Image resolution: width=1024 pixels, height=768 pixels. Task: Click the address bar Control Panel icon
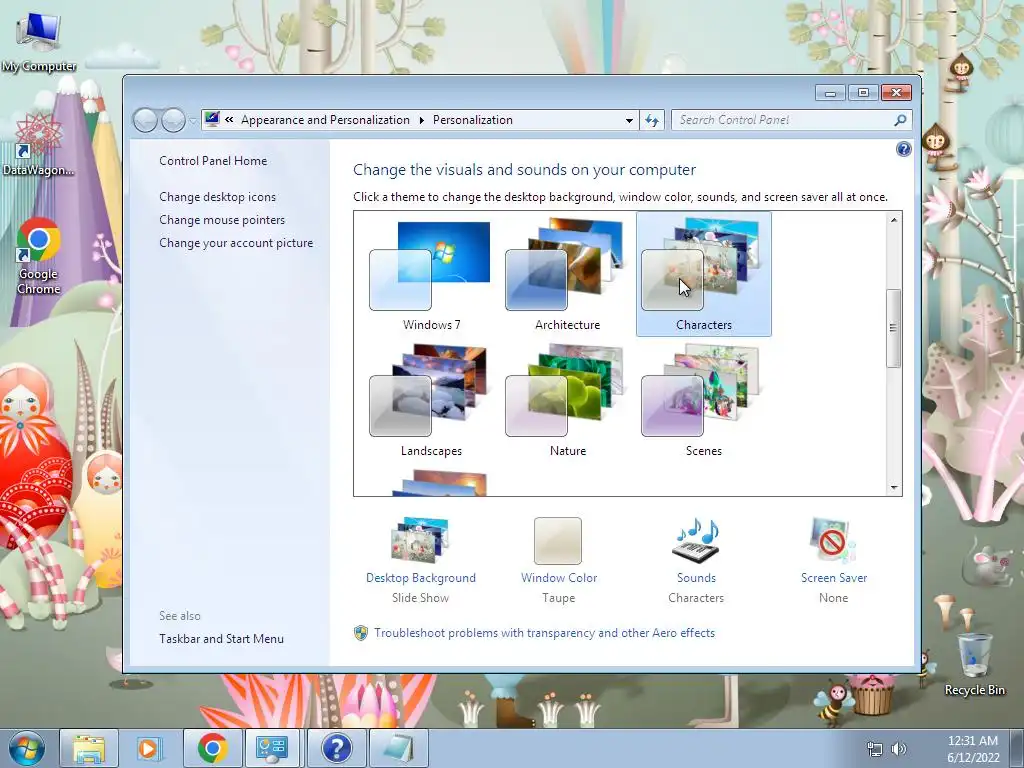tap(212, 119)
